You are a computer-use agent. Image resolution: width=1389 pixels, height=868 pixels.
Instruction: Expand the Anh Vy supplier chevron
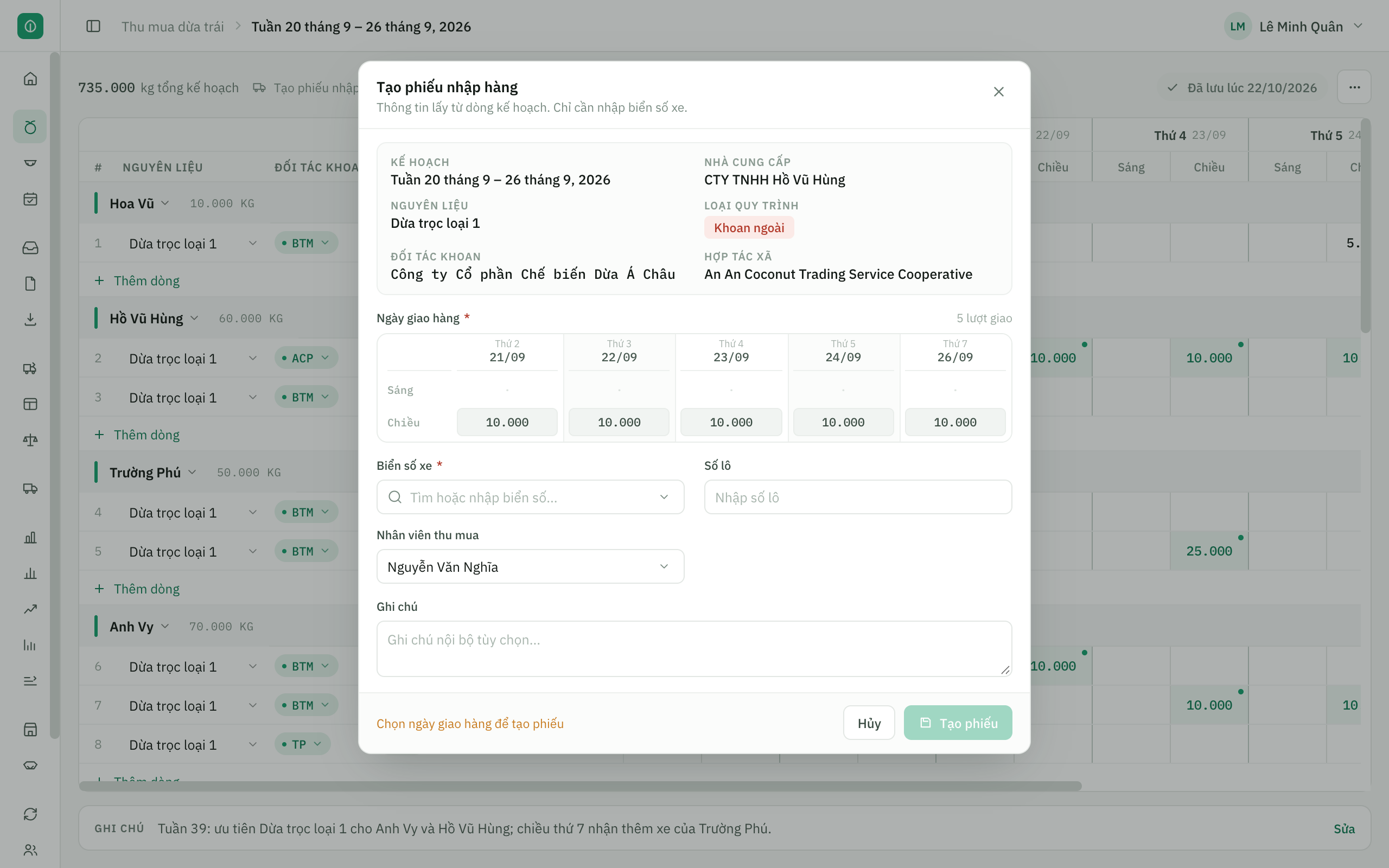click(x=165, y=626)
